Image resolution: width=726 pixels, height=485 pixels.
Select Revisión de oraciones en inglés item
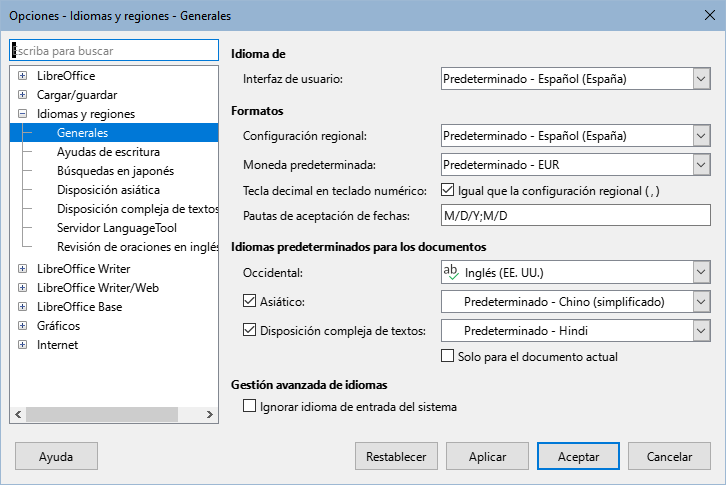click(137, 246)
